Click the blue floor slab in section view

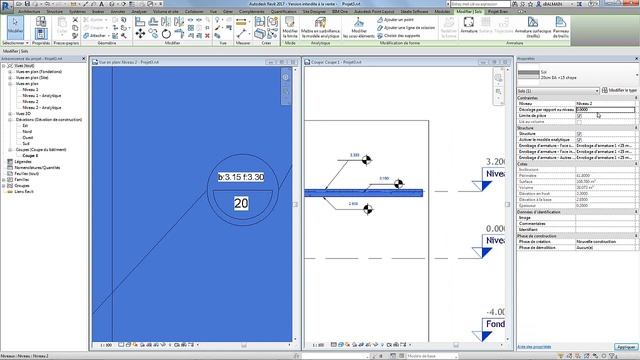click(x=363, y=193)
